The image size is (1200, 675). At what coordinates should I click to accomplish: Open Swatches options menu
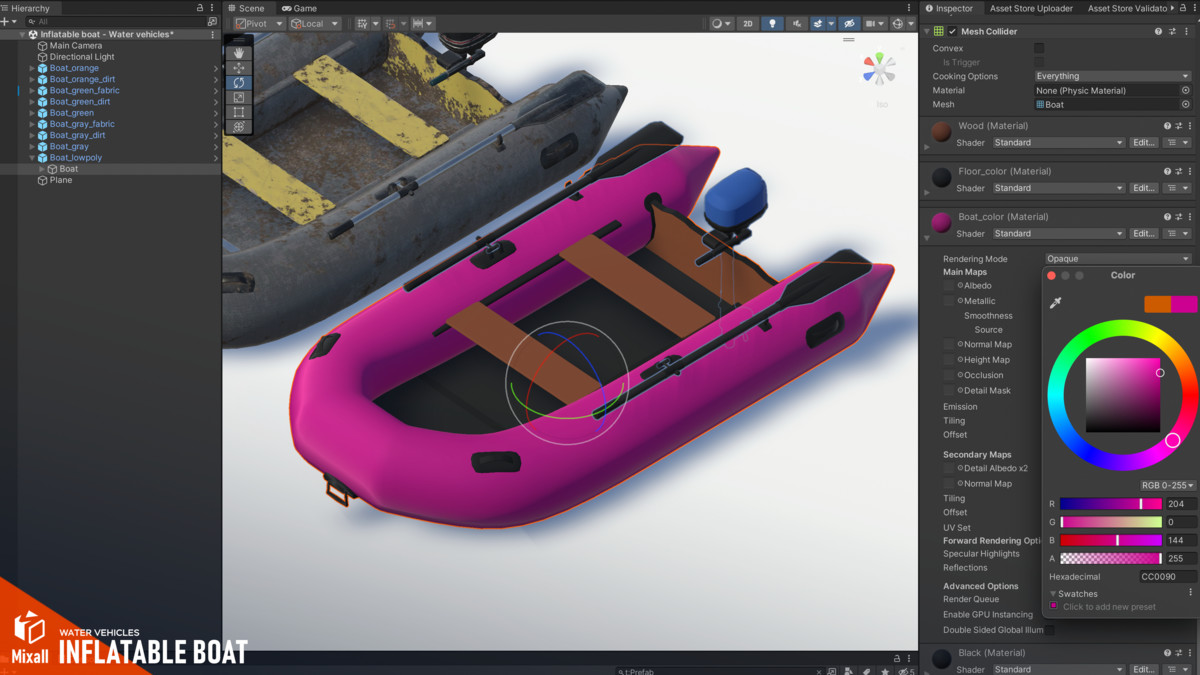click(1190, 593)
